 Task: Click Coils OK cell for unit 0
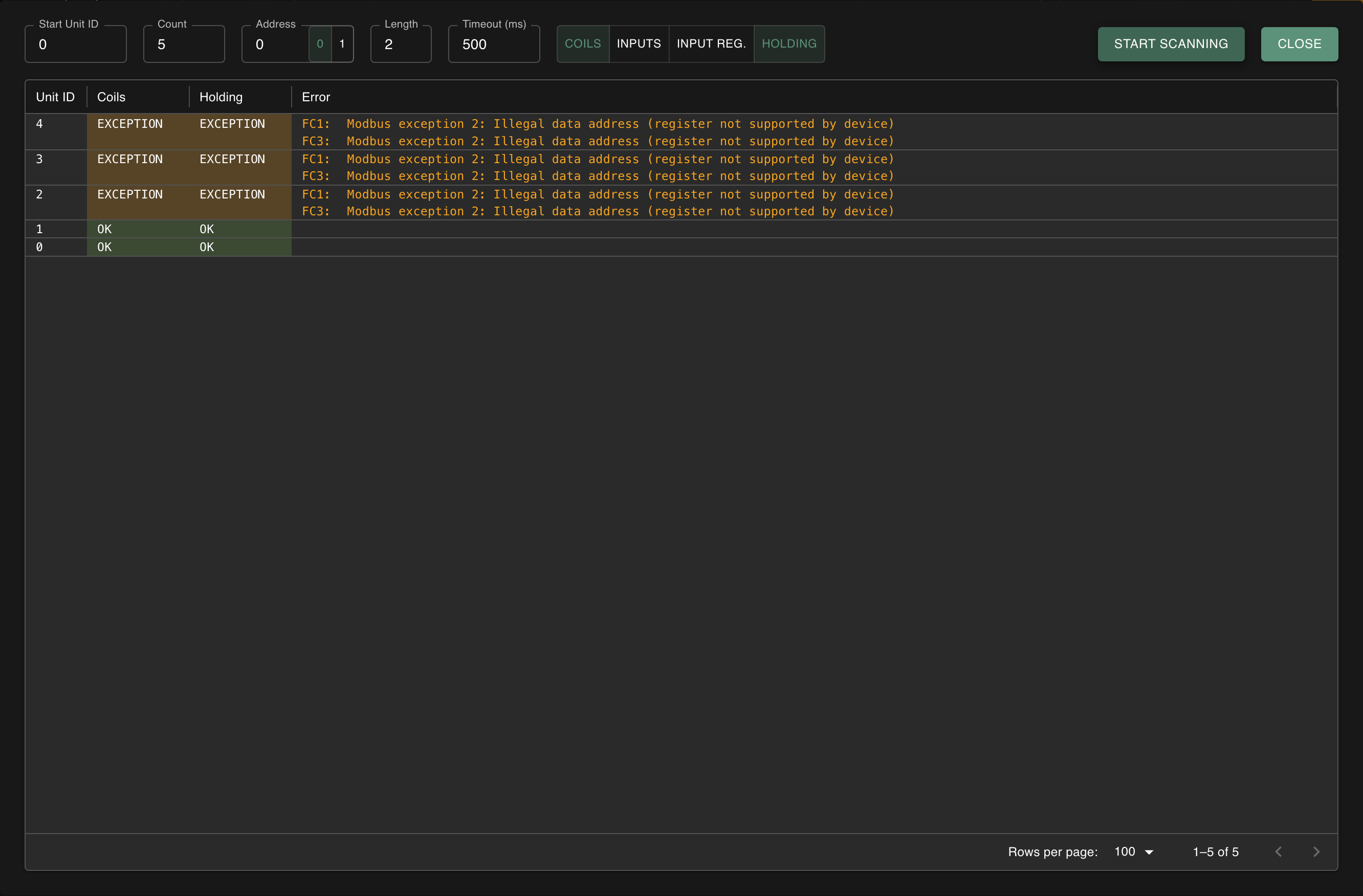pyautogui.click(x=138, y=248)
